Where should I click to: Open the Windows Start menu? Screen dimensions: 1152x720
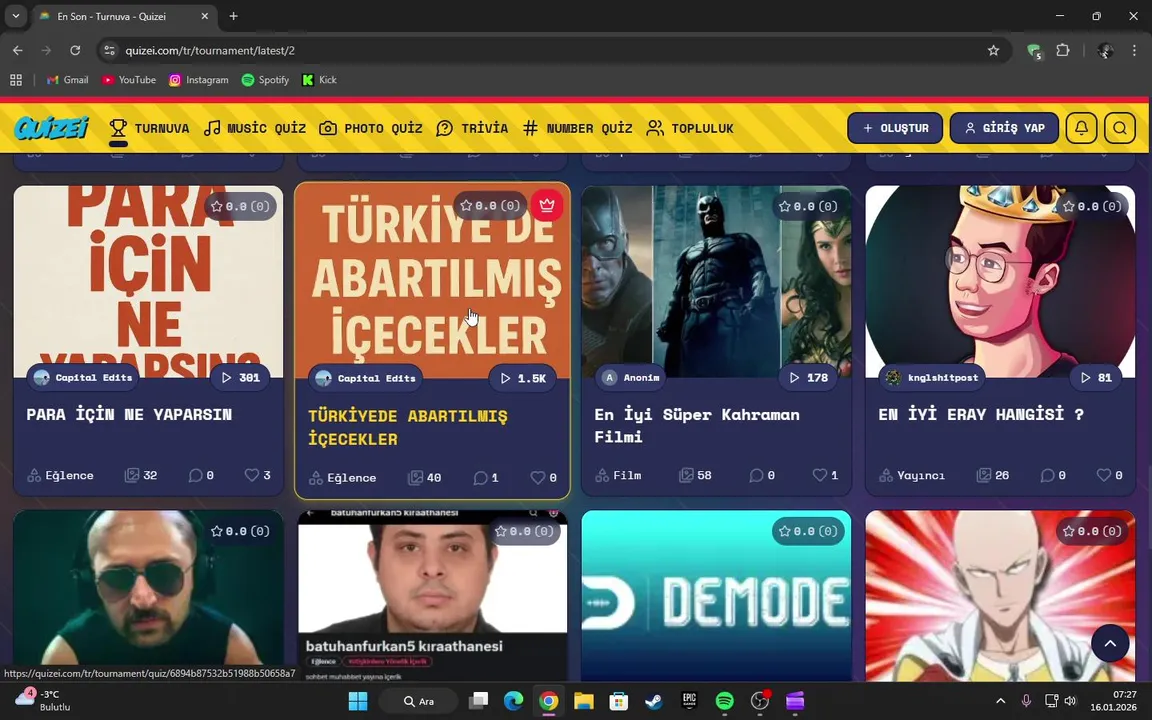(x=358, y=701)
